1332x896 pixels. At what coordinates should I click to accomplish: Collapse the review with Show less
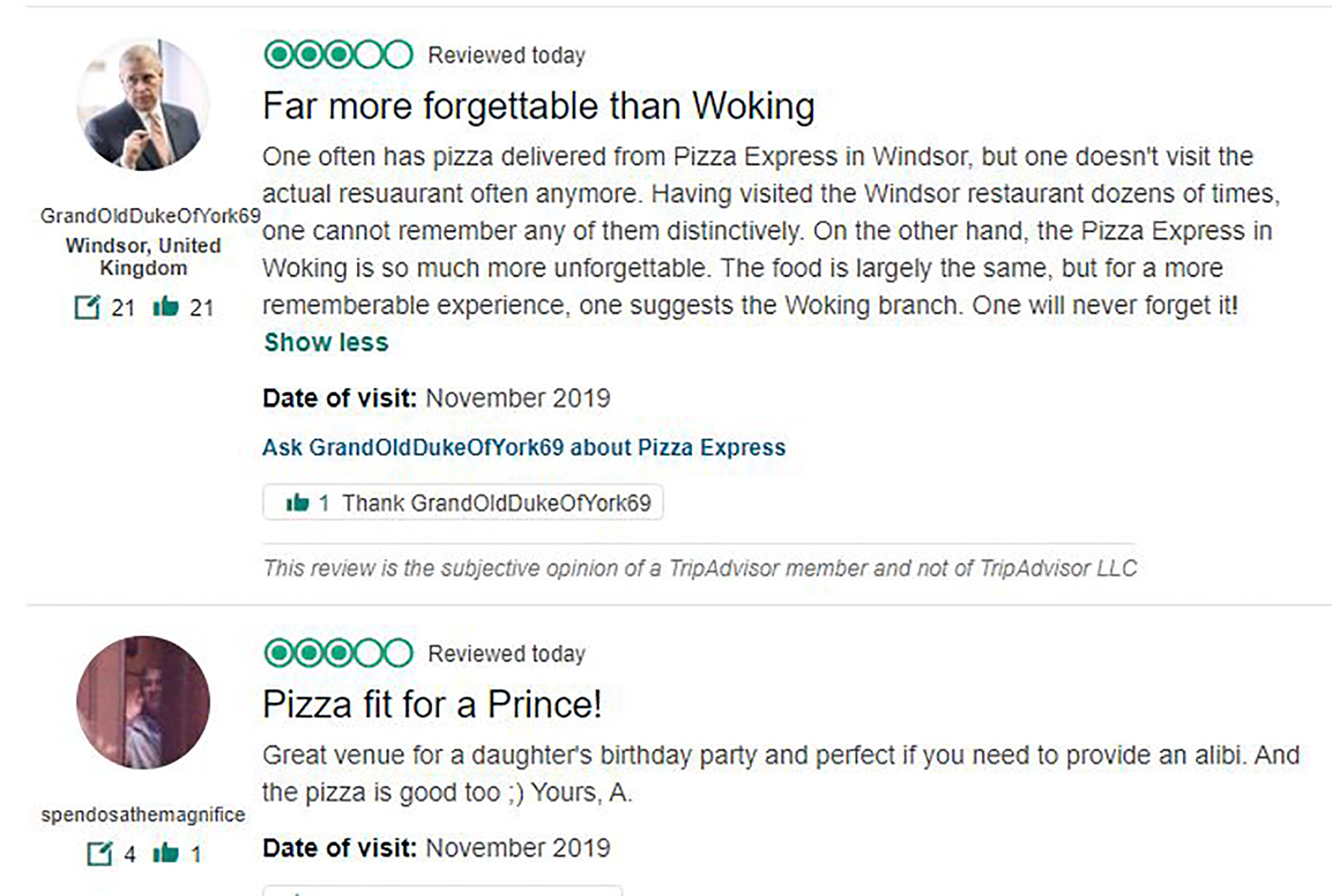pos(326,342)
